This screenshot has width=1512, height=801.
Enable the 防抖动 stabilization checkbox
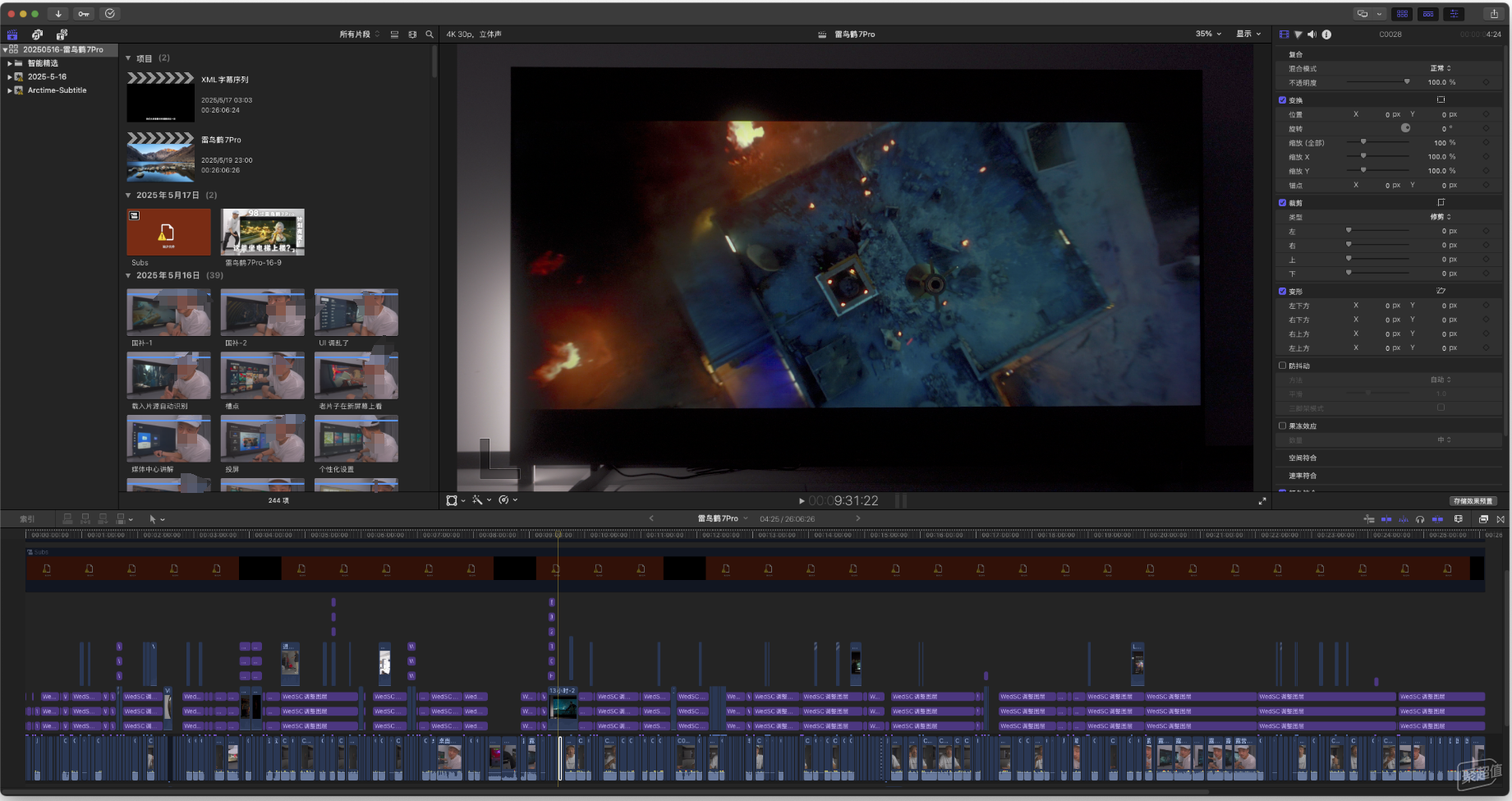pos(1282,366)
